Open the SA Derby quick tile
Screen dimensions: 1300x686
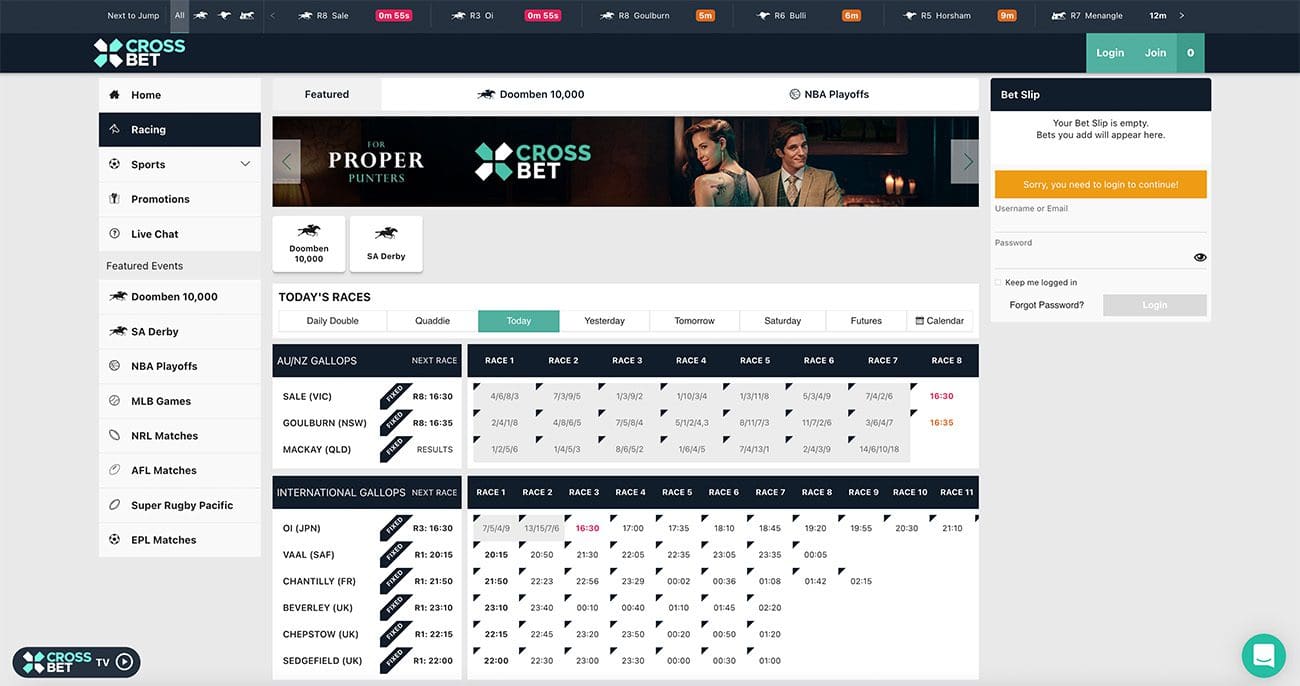[386, 243]
